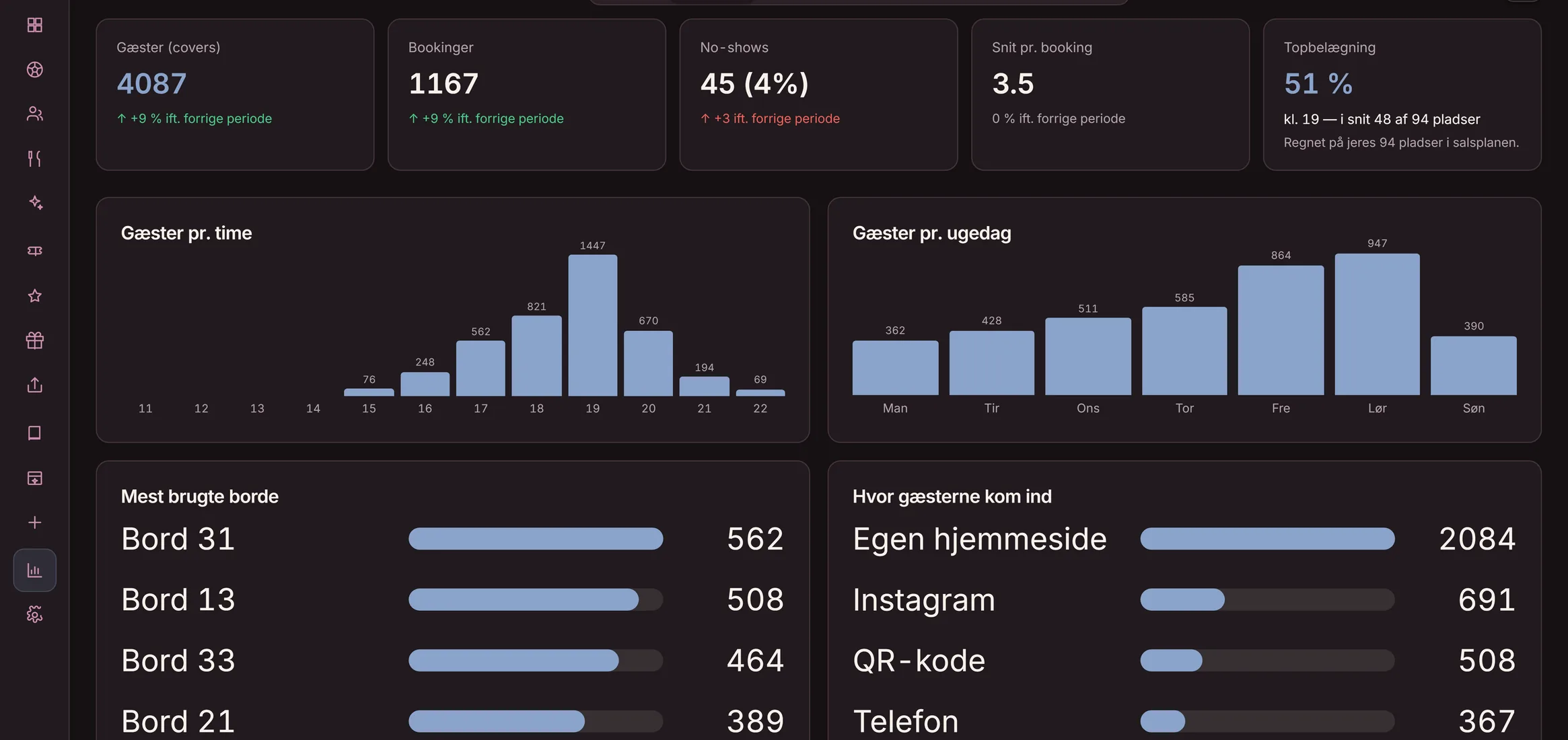Click the Tor weekday bar showing 585
The height and width of the screenshot is (740, 1568).
coord(1184,350)
